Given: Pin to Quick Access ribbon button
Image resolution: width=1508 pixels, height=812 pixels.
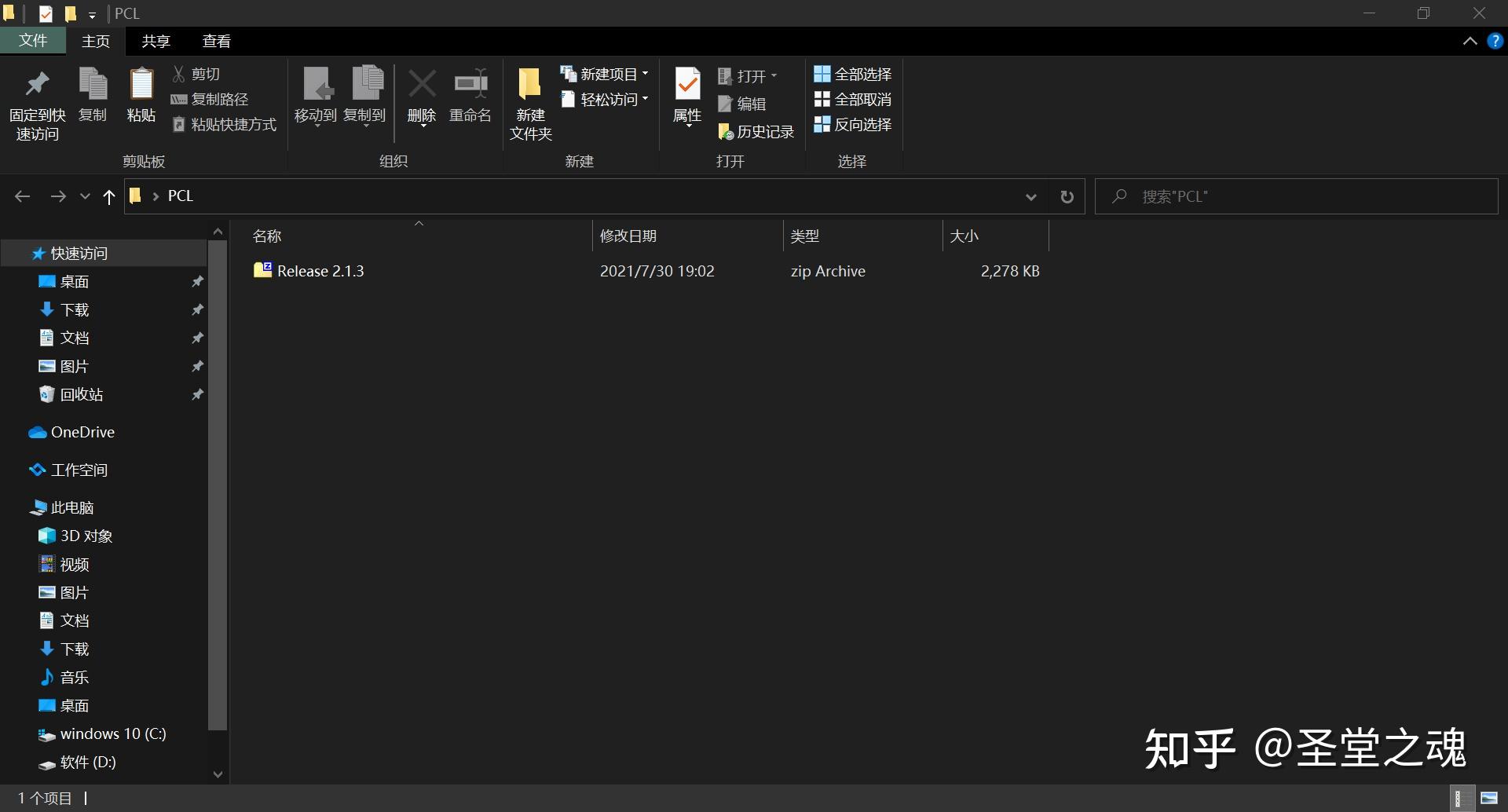Looking at the screenshot, I should [37, 104].
